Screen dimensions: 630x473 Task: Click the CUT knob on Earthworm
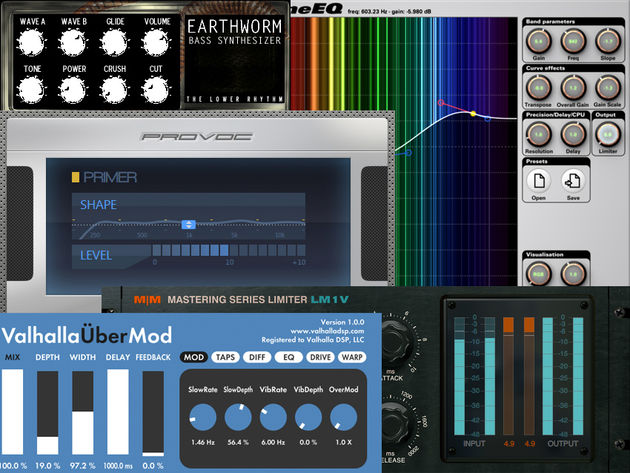coord(156,90)
